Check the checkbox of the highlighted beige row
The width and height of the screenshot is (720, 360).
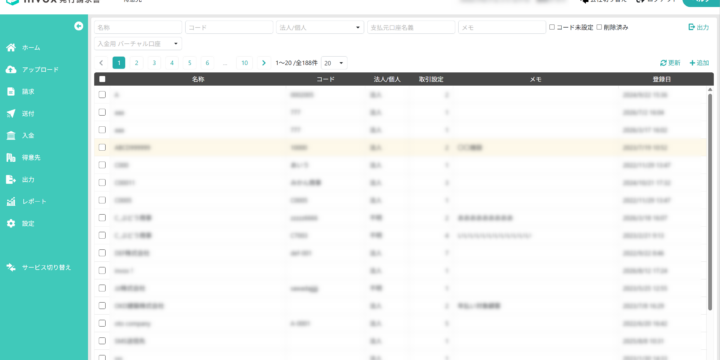(x=102, y=147)
